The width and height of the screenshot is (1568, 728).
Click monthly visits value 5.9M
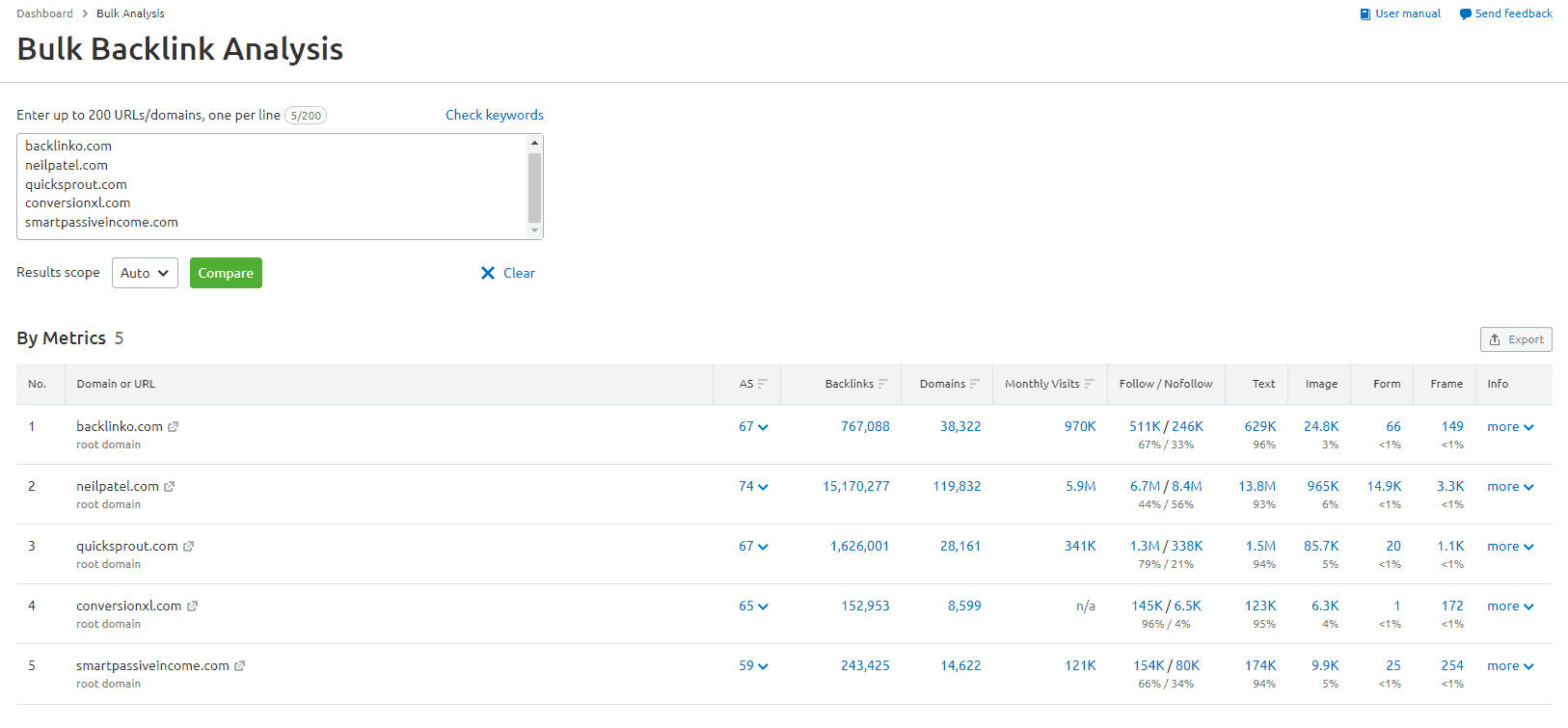[1081, 486]
